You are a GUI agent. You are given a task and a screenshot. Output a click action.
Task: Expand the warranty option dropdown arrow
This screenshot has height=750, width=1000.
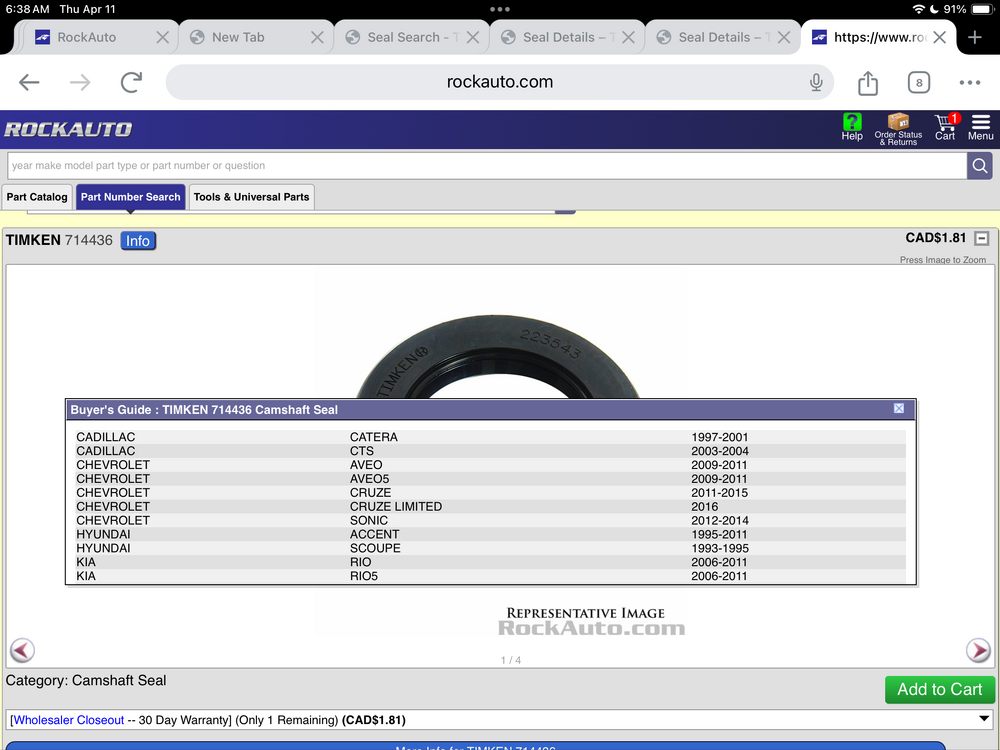[x=985, y=719]
